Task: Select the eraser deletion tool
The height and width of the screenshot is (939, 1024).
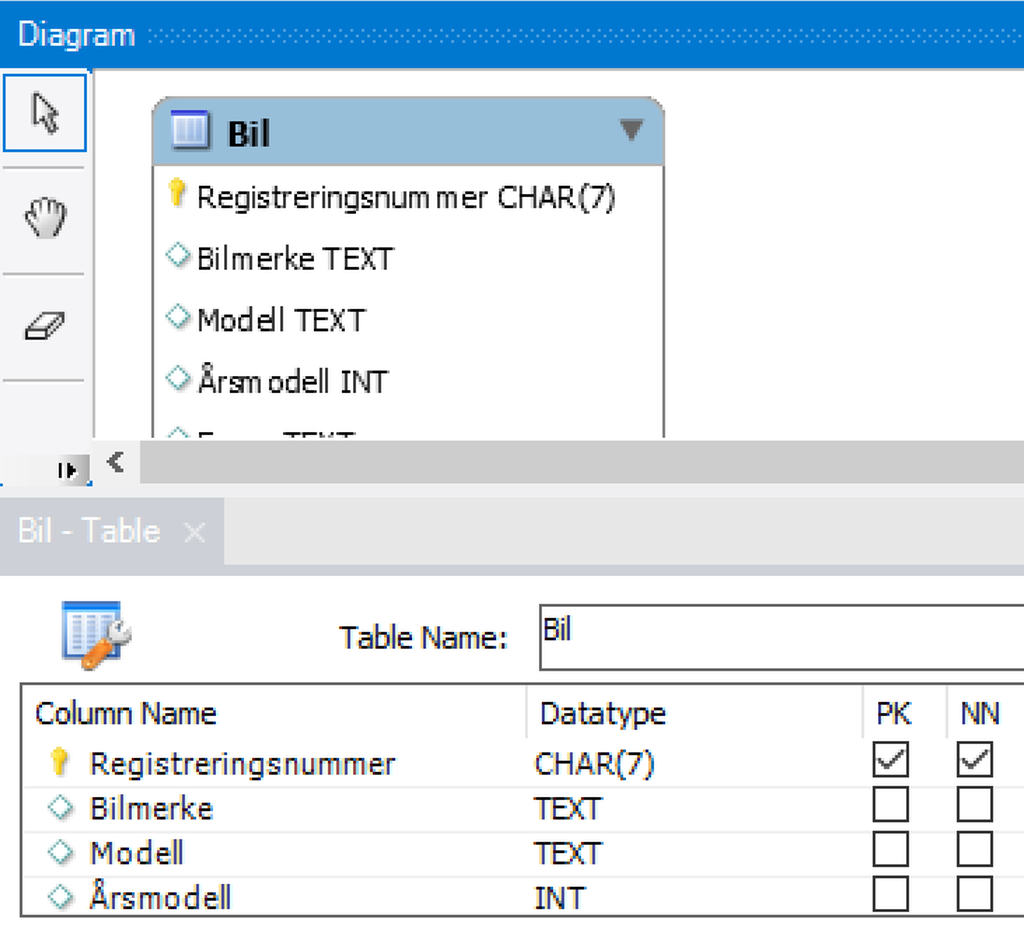Action: [x=45, y=320]
